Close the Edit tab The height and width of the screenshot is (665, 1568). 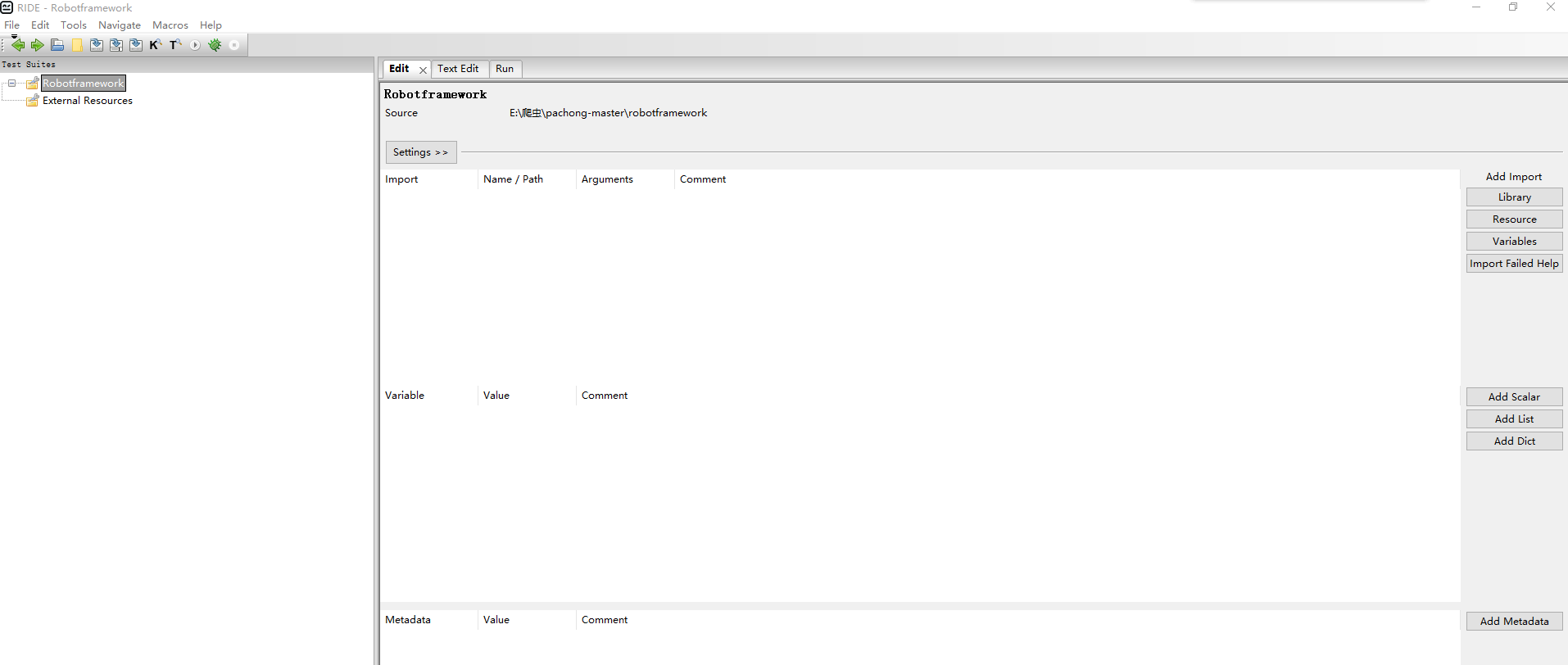coord(423,70)
